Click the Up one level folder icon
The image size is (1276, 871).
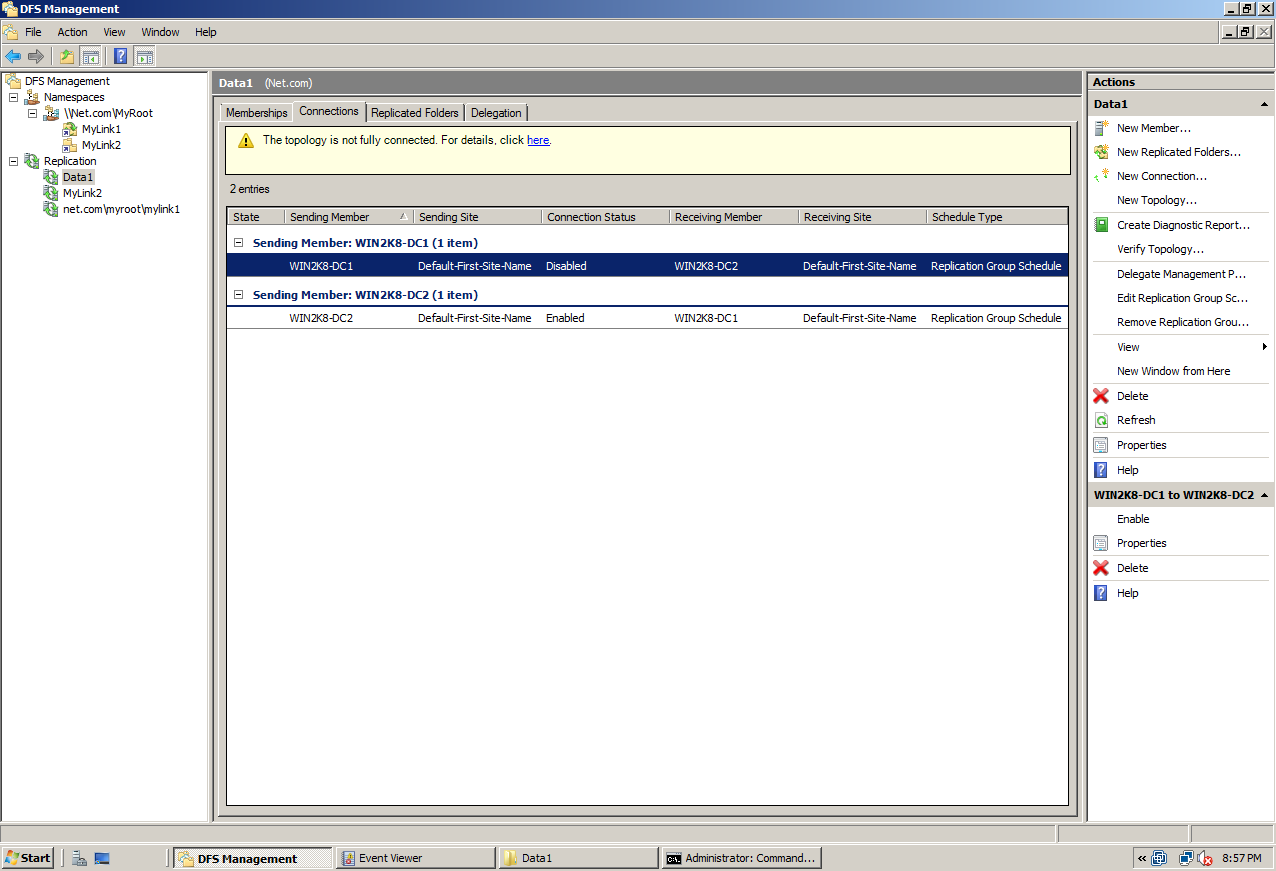pos(67,56)
